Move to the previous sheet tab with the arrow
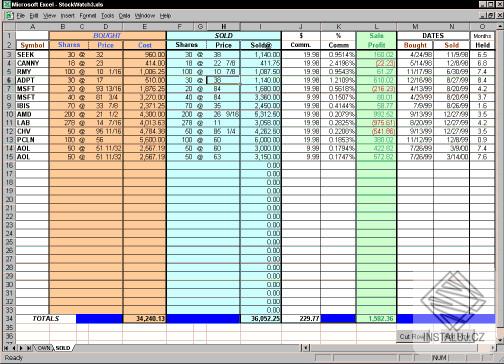The image size is (504, 364). [x=14, y=348]
